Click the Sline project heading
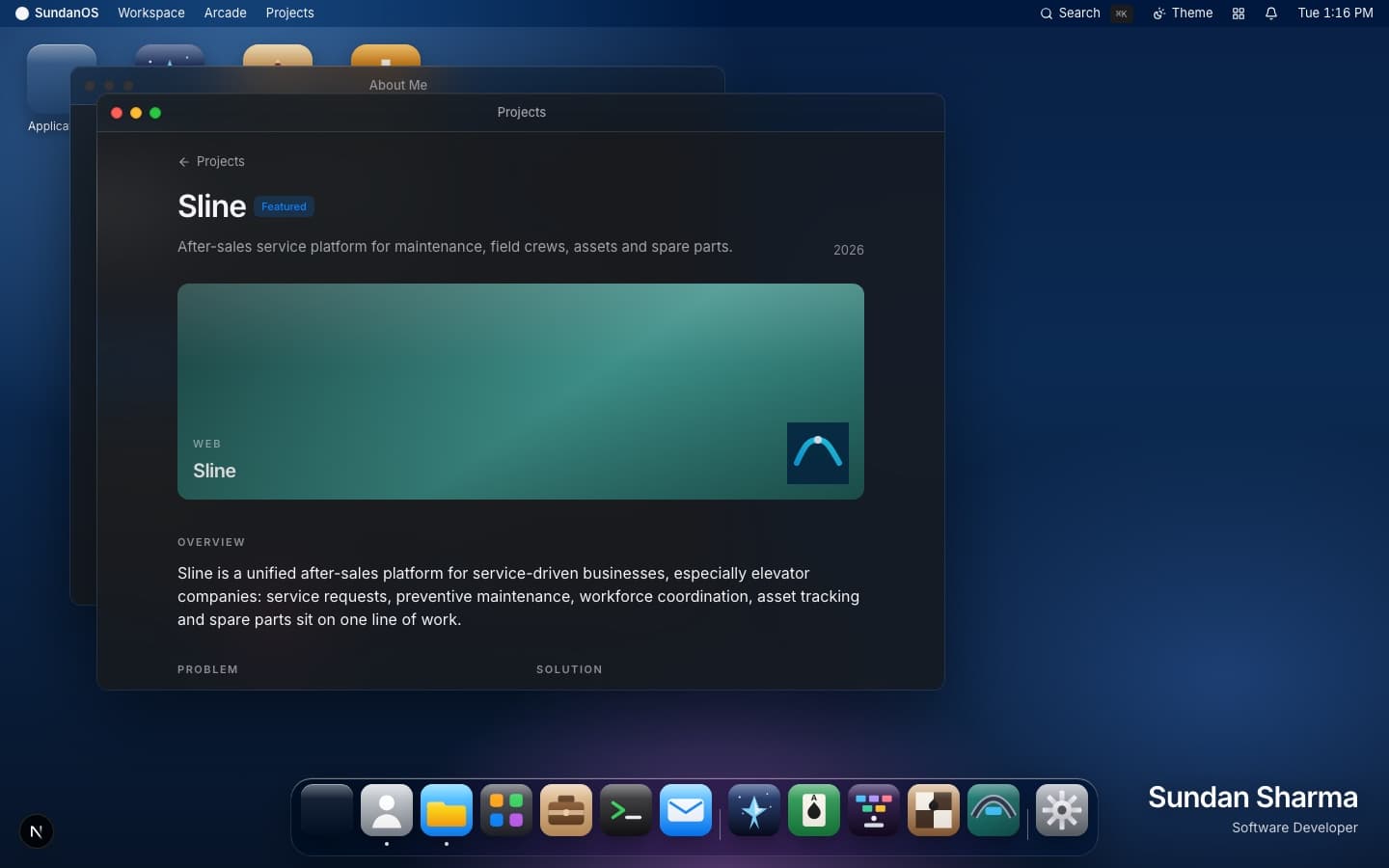1389x868 pixels. click(212, 206)
